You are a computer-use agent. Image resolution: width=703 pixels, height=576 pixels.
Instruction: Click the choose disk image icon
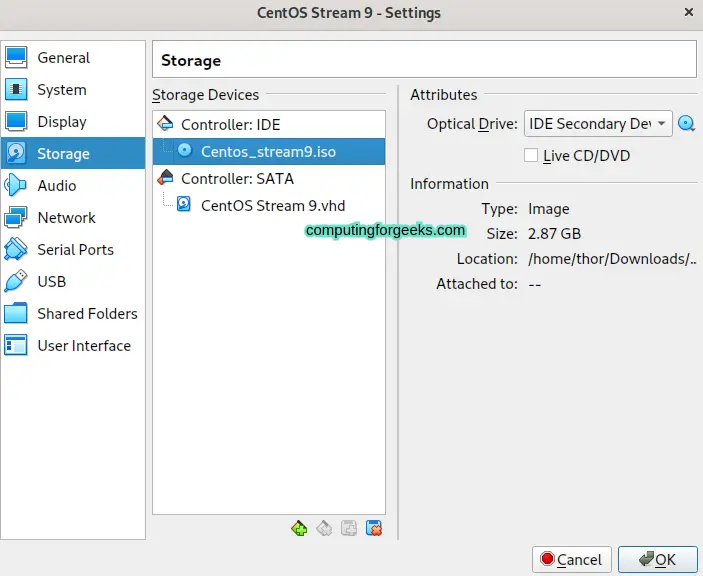(686, 123)
